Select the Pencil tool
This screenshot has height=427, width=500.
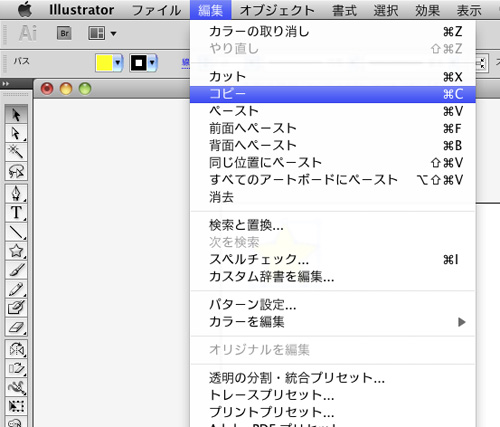click(16, 289)
